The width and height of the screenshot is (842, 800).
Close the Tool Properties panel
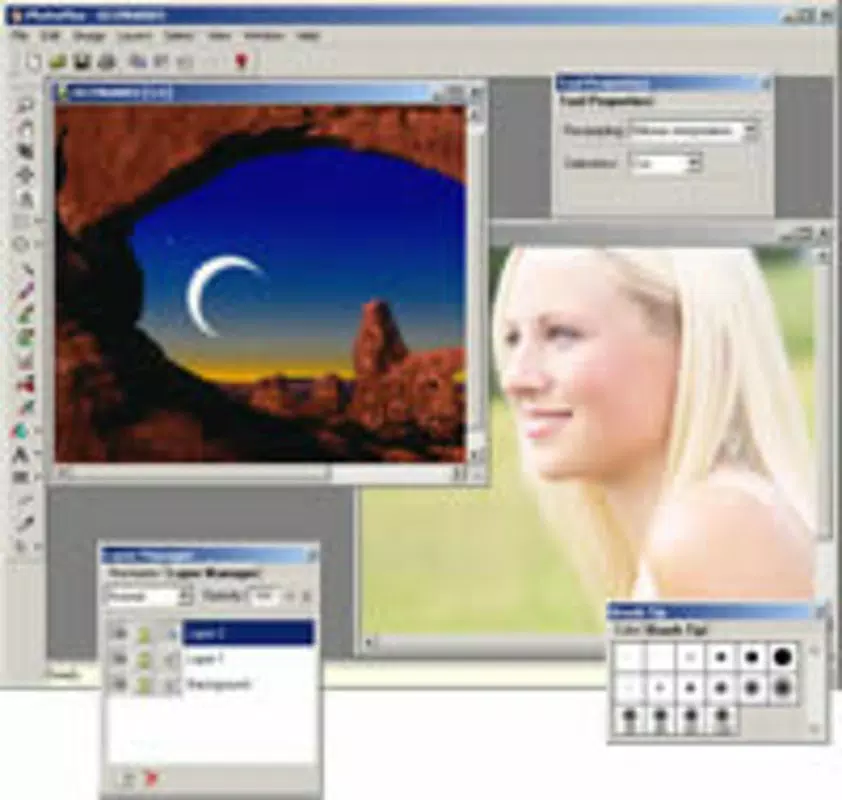[766, 83]
